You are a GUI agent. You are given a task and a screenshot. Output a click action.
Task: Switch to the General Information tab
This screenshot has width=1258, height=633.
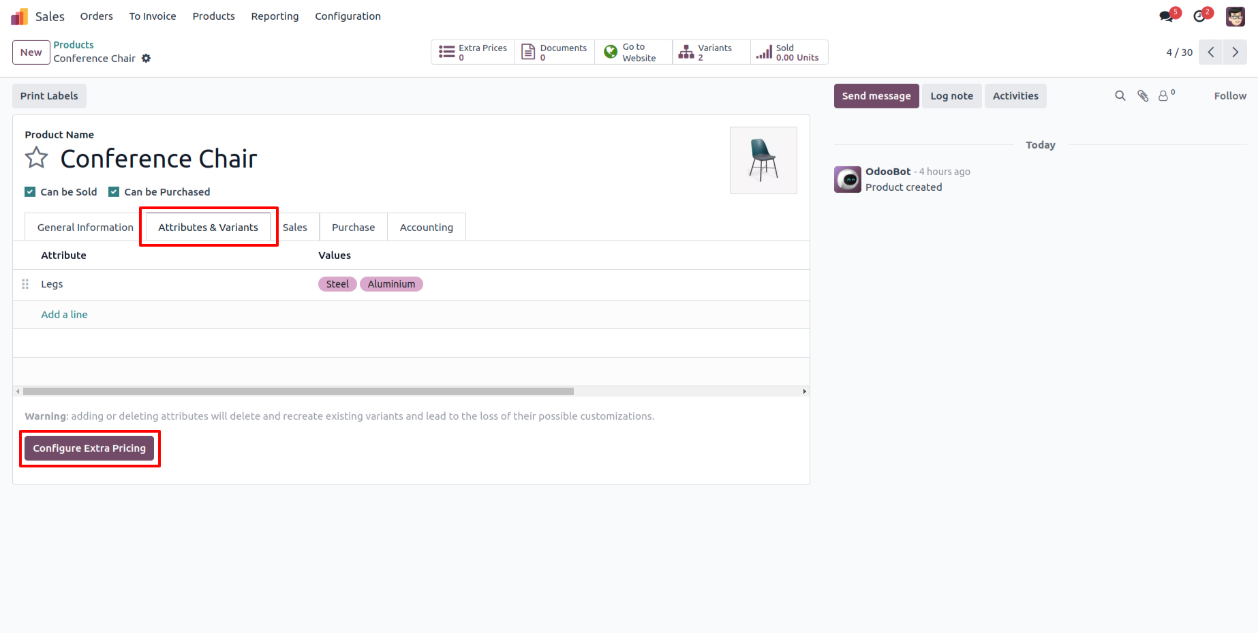click(x=85, y=227)
